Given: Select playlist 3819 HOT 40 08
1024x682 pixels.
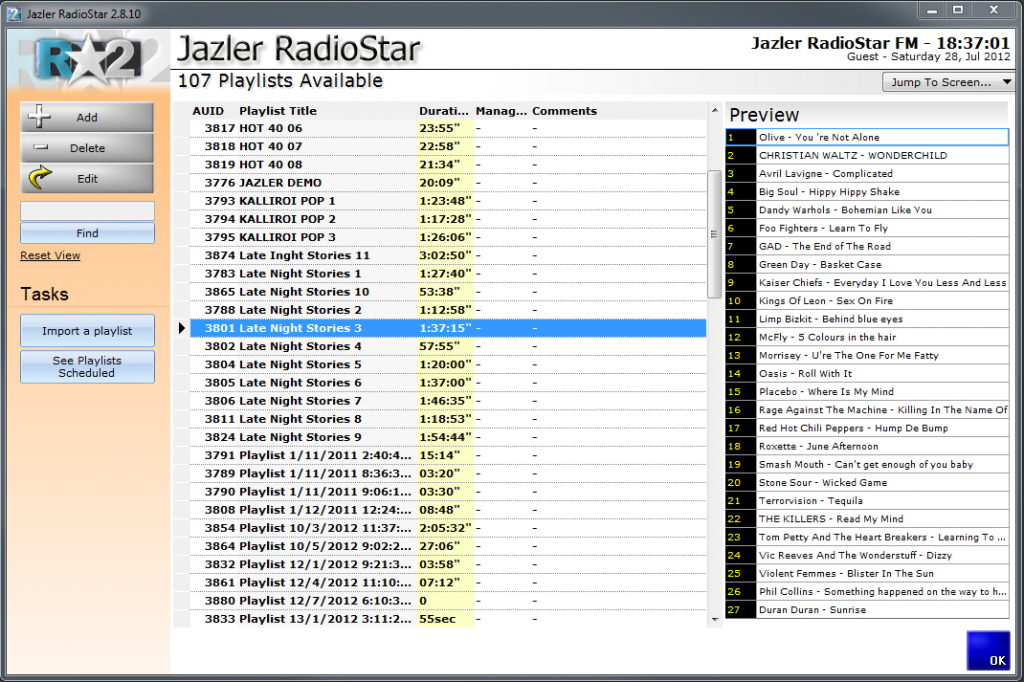Looking at the screenshot, I should pos(448,165).
